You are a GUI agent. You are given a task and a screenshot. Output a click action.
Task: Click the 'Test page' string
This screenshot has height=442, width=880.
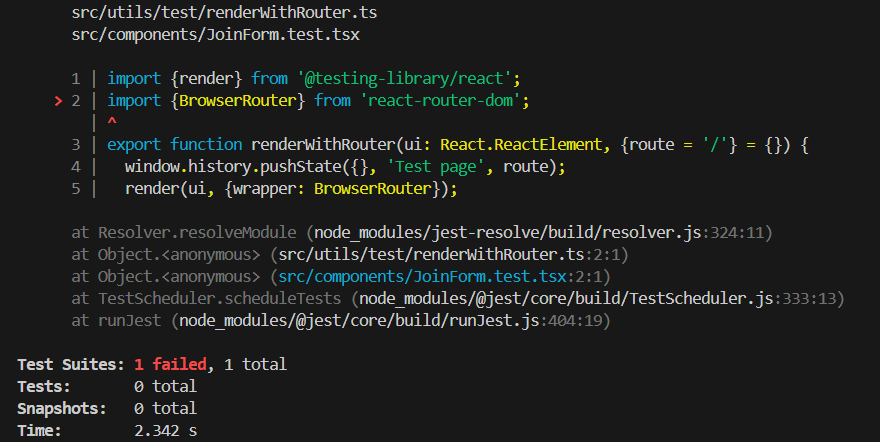point(436,167)
